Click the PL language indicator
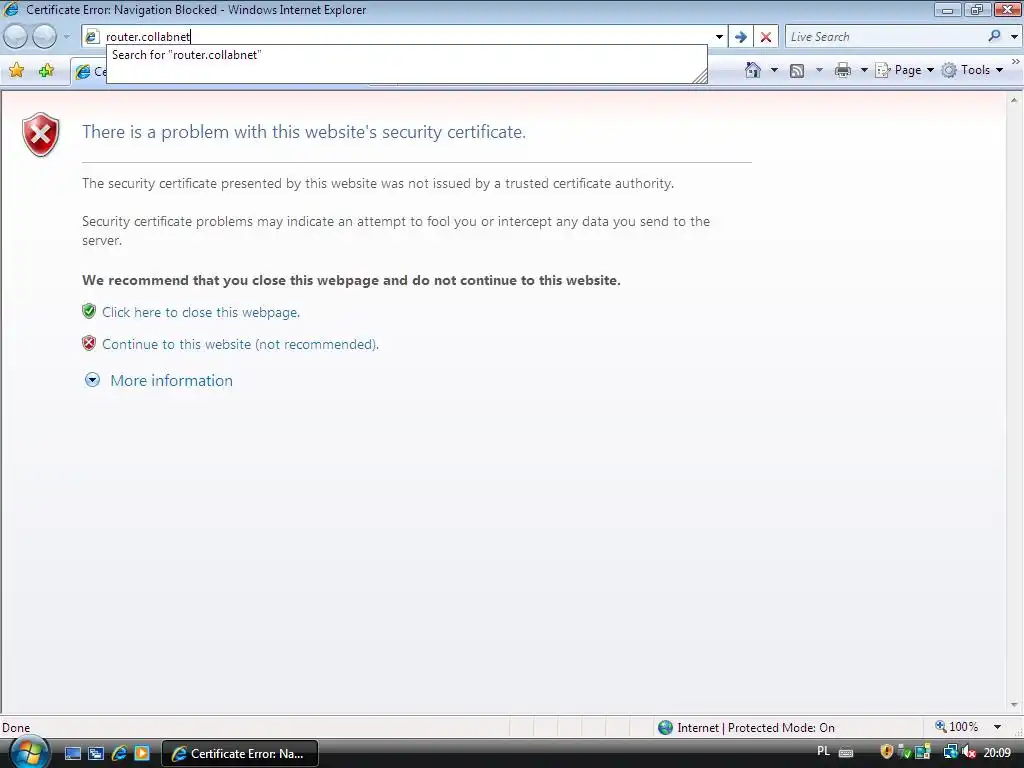Viewport: 1024px width, 768px height. pyautogui.click(x=824, y=752)
